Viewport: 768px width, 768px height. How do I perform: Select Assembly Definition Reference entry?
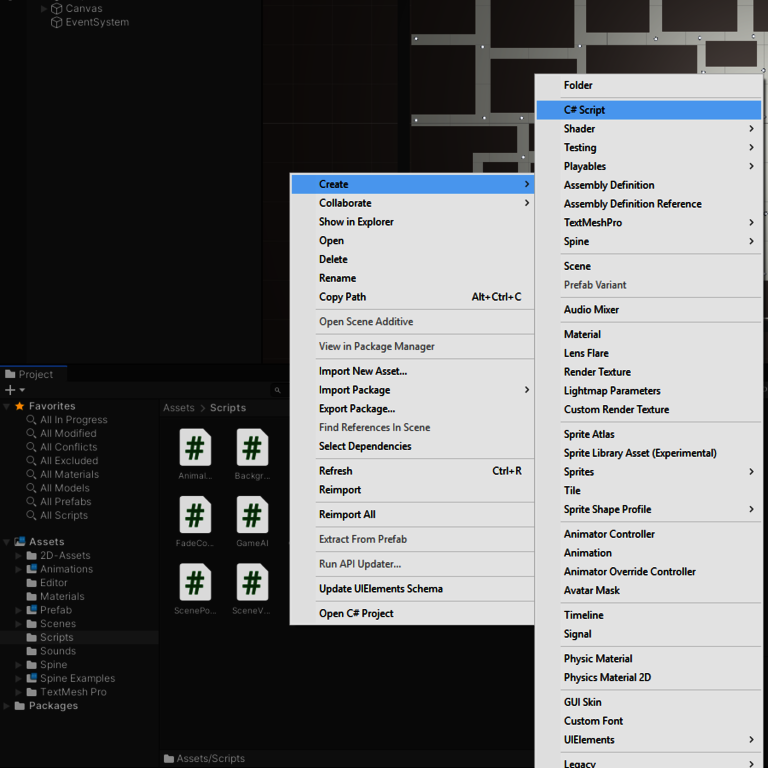tap(648, 204)
